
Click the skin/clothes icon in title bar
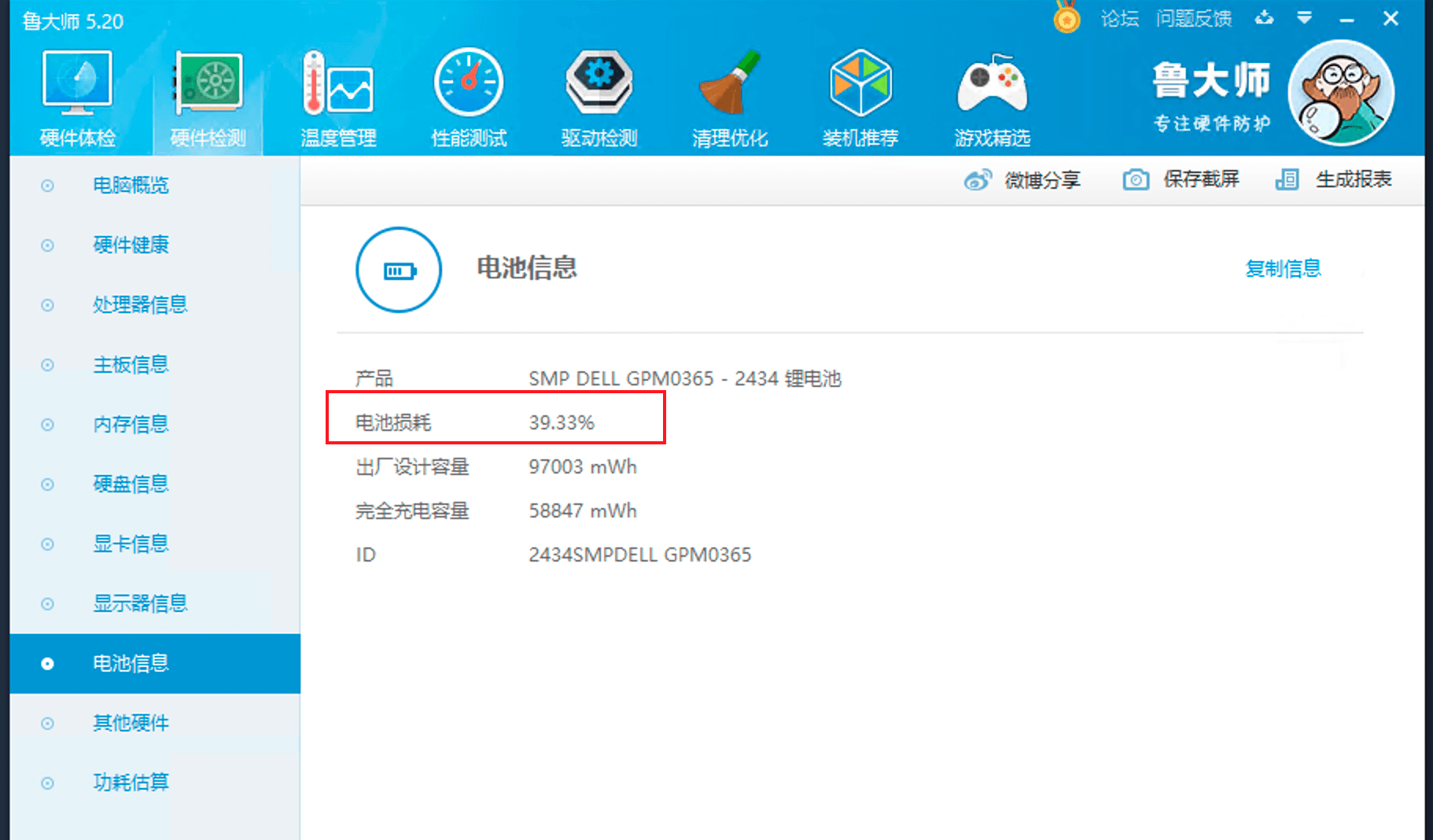[x=1264, y=17]
